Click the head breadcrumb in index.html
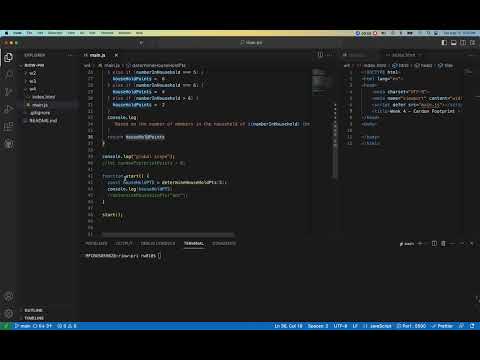480x360 pixels. pos(423,65)
